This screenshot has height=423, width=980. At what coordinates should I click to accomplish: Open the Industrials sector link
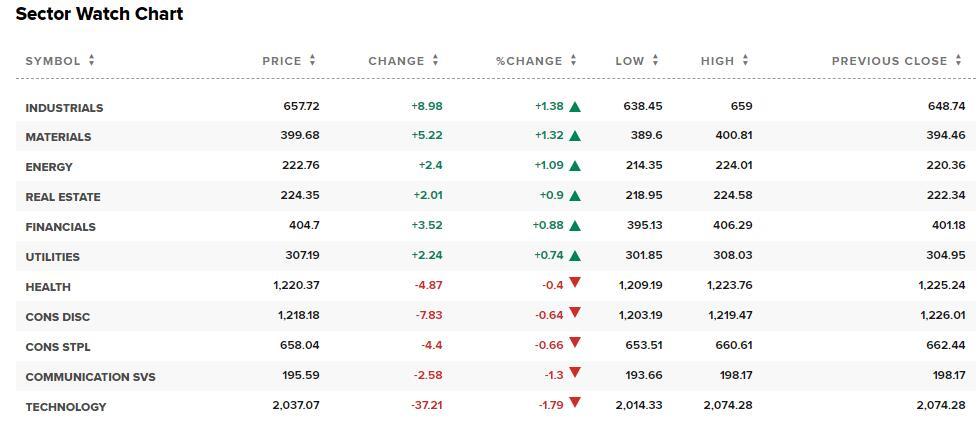click(64, 108)
